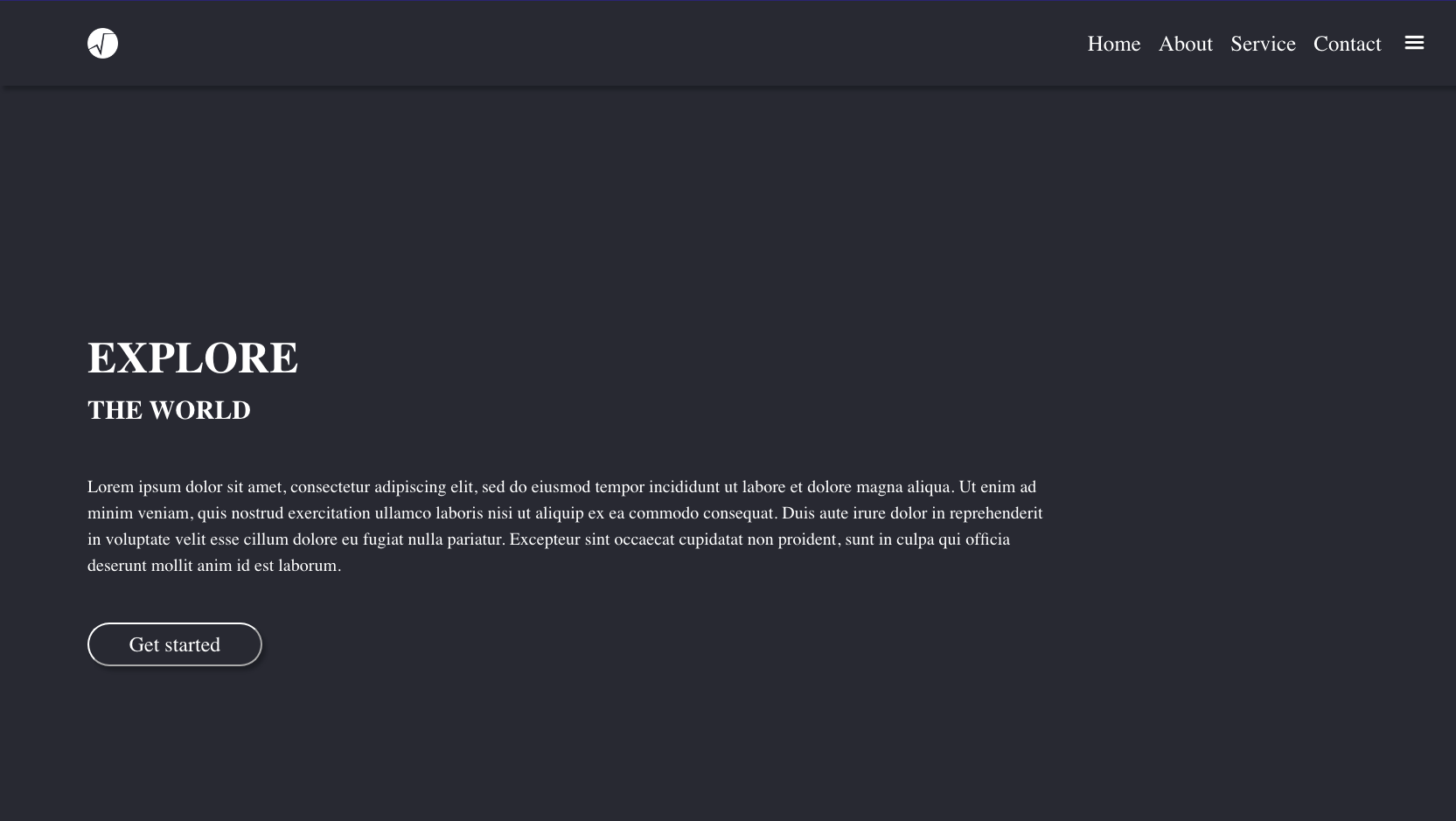Click the circular square-root logo icon
1456x821 pixels.
(x=102, y=43)
